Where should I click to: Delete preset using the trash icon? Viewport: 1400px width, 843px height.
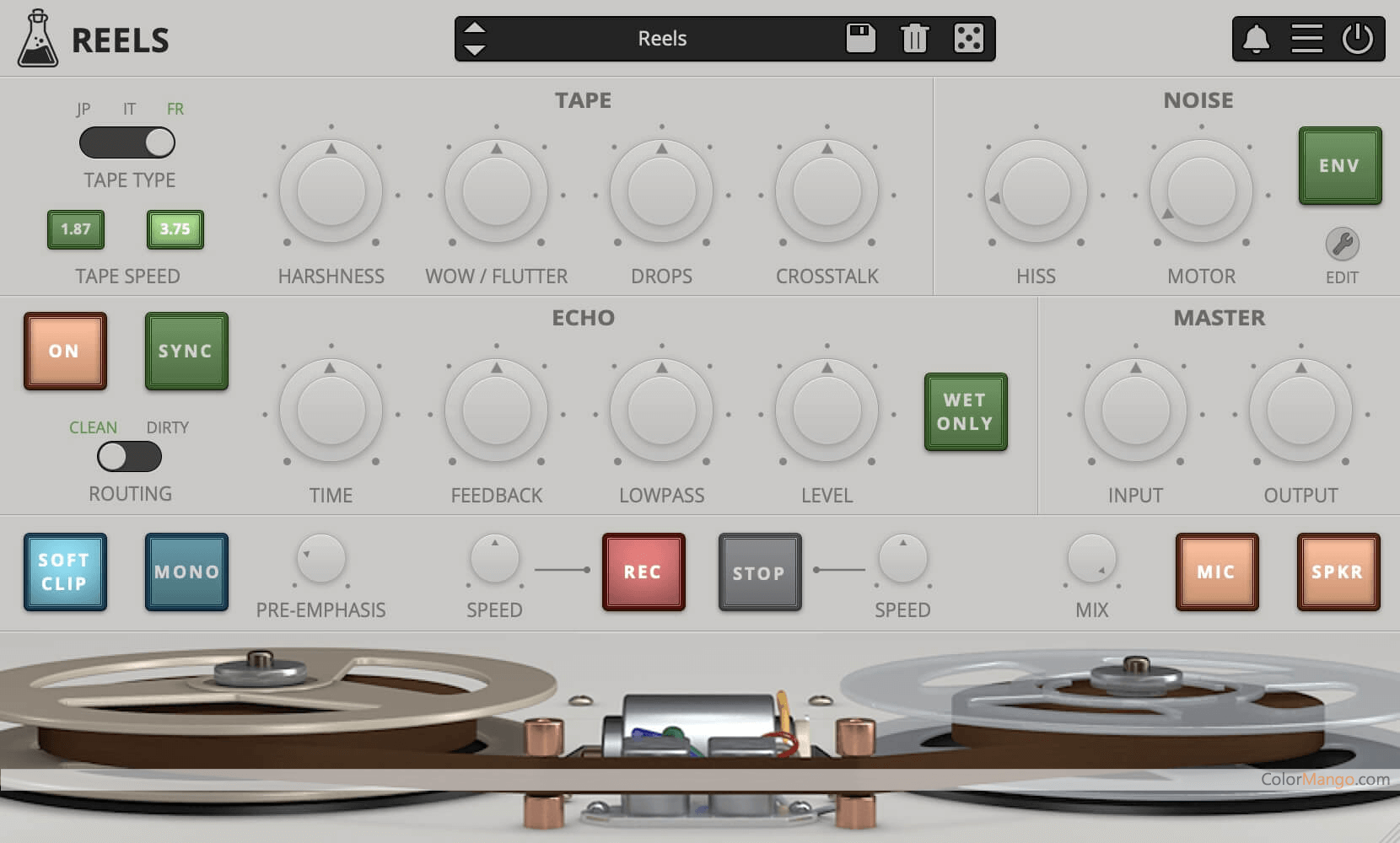[x=914, y=38]
